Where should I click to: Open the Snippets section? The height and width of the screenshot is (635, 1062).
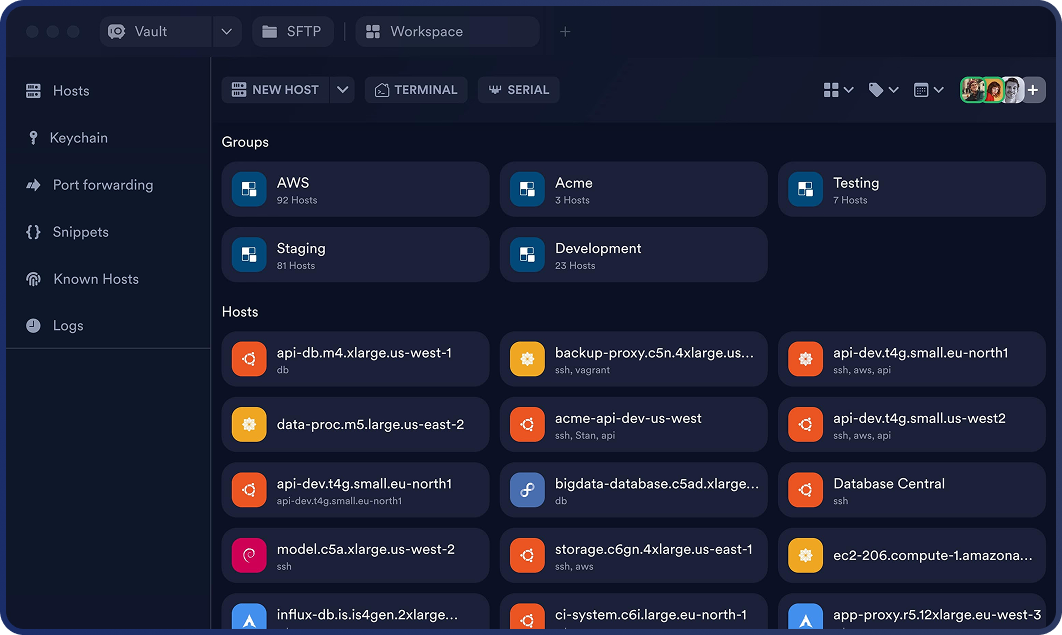tap(81, 231)
